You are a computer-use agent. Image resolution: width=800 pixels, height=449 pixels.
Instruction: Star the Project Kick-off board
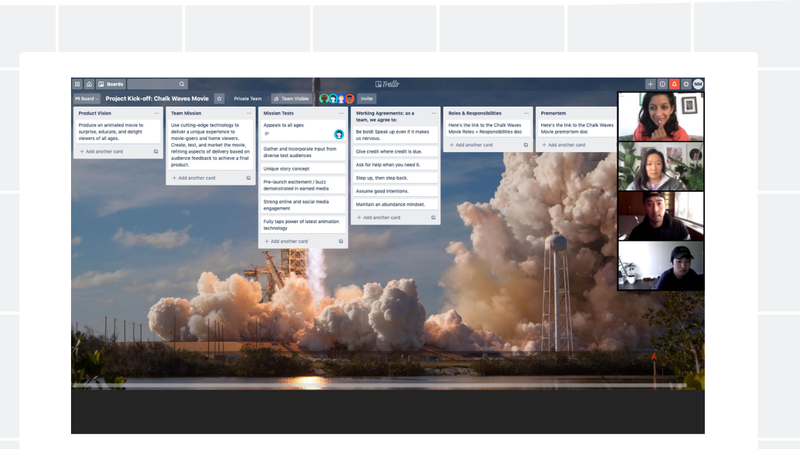[x=219, y=99]
